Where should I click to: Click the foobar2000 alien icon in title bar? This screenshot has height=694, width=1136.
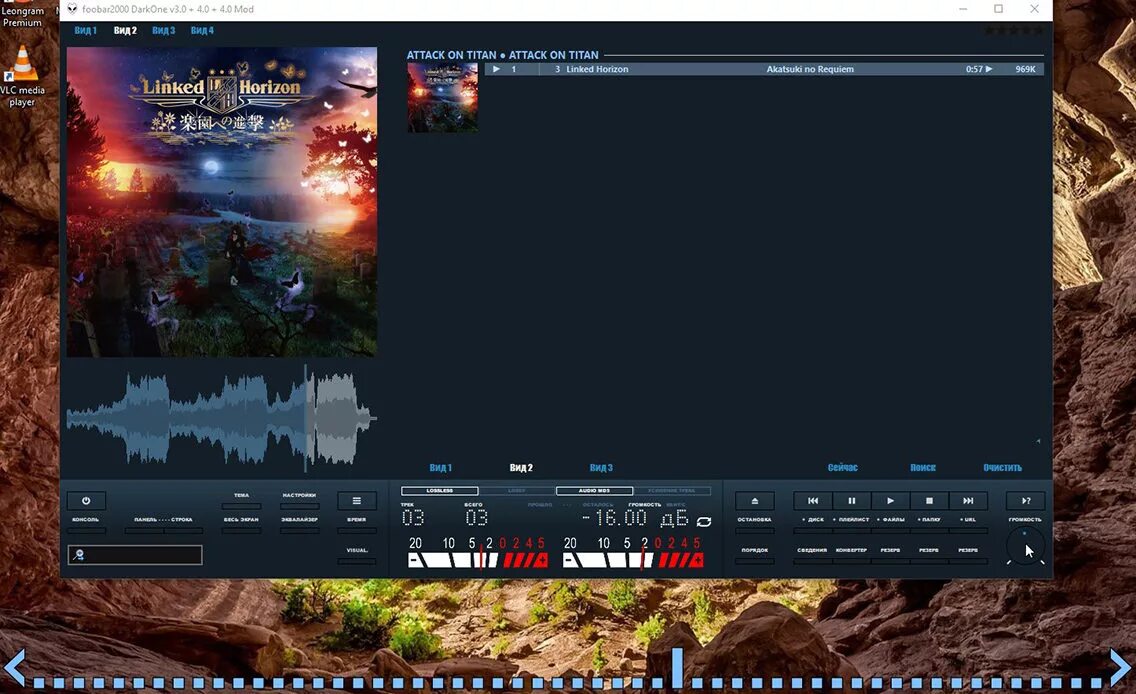pyautogui.click(x=72, y=9)
